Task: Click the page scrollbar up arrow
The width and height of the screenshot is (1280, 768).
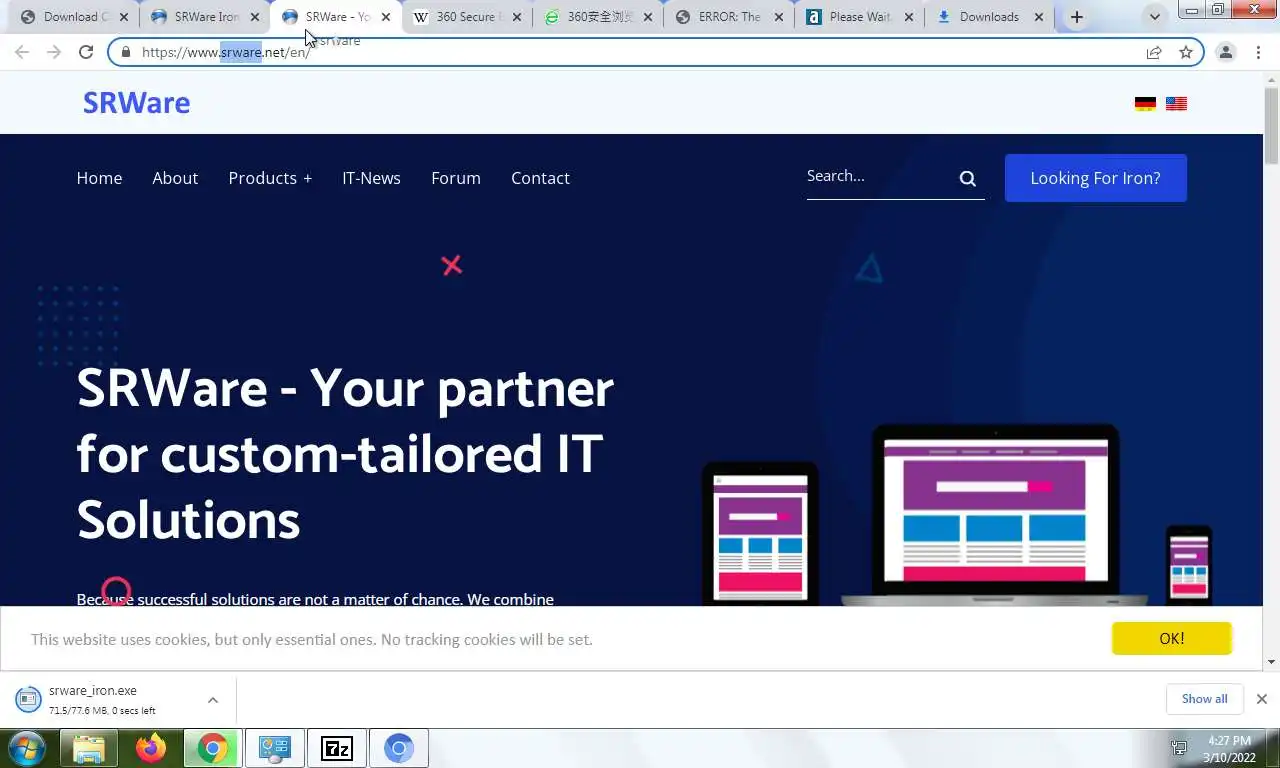Action: pyautogui.click(x=1272, y=79)
